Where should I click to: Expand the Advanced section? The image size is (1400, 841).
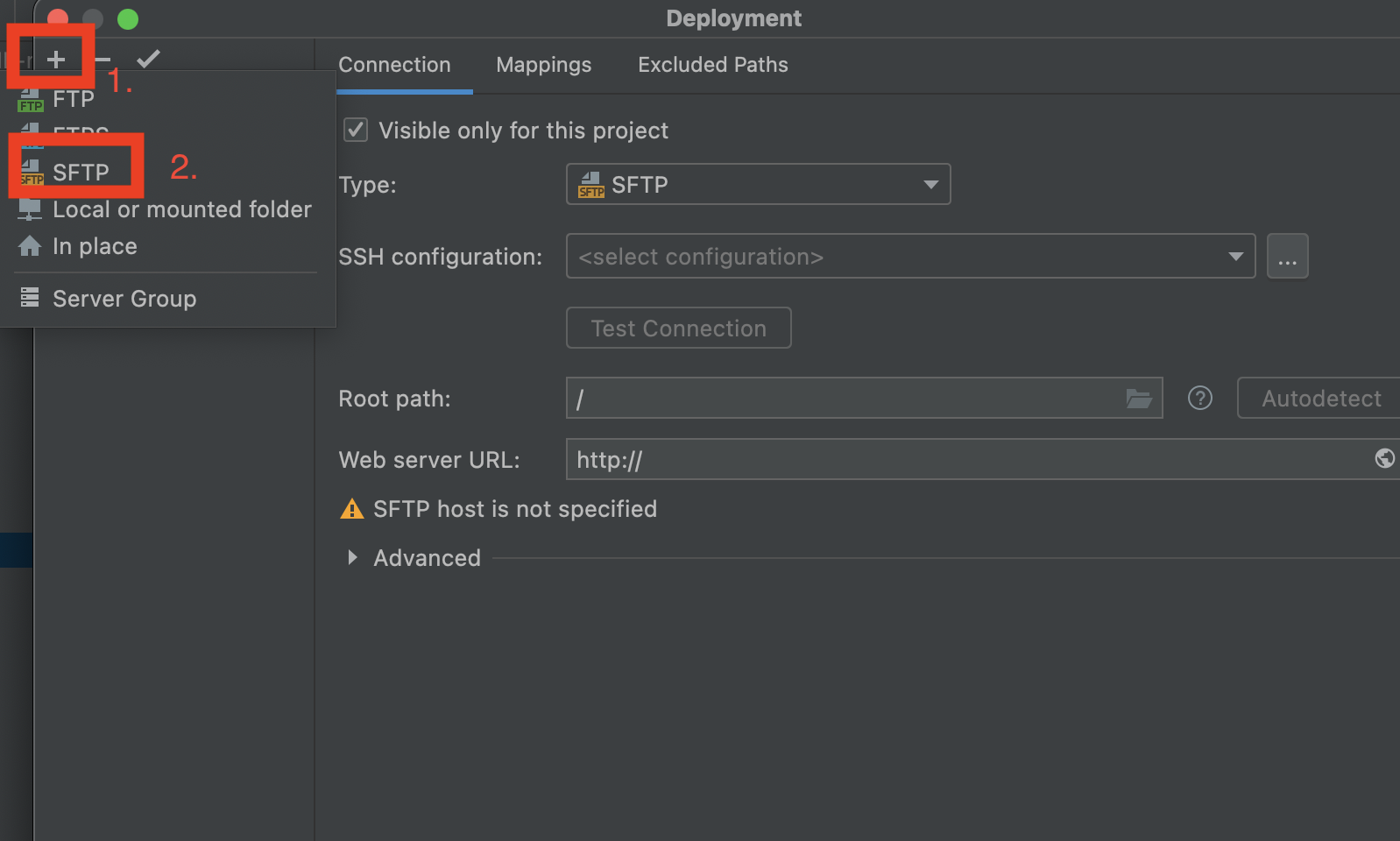(x=352, y=558)
